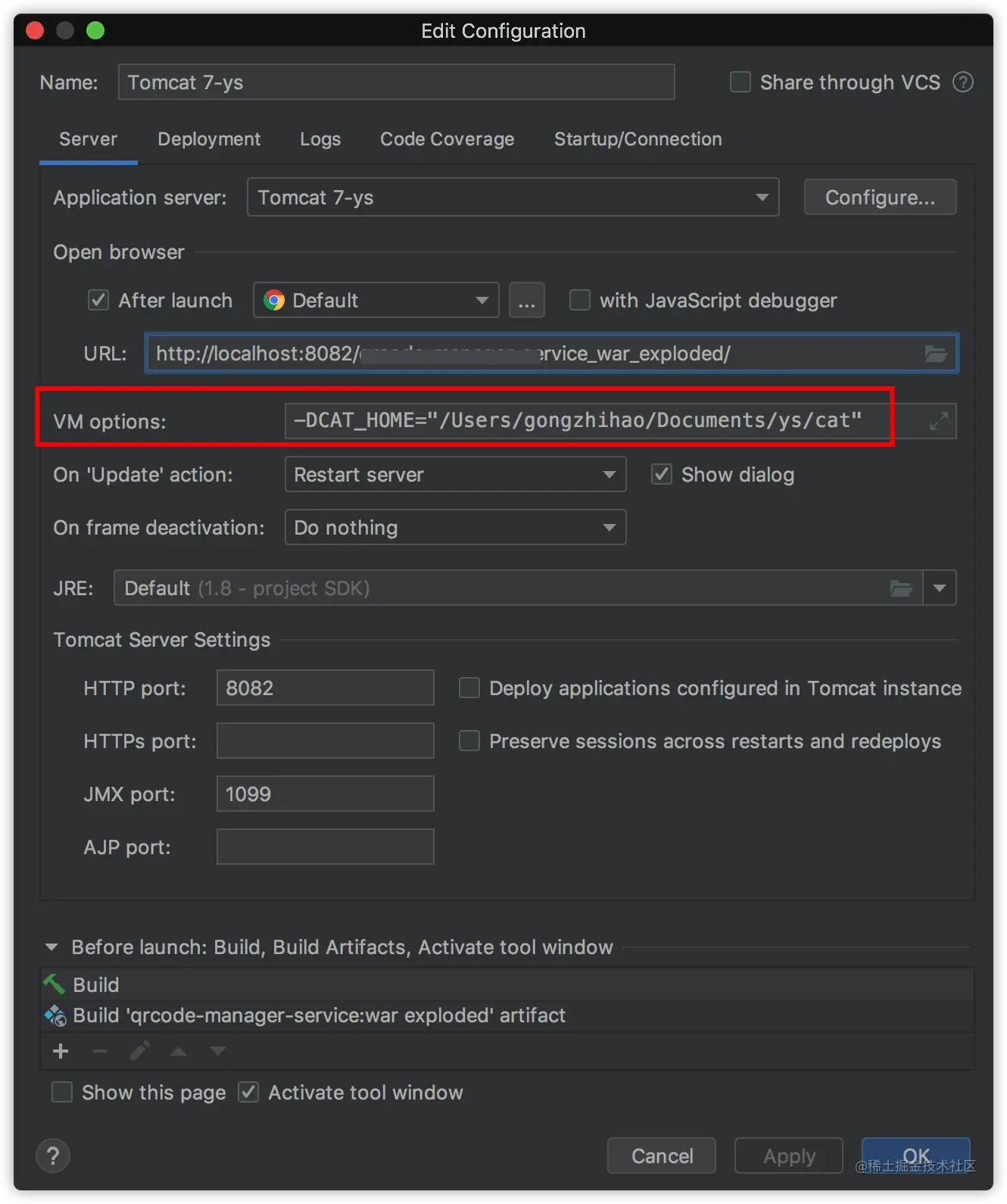This screenshot has width=1007, height=1204.
Task: Edit the before launch task with pencil
Action: click(139, 1051)
